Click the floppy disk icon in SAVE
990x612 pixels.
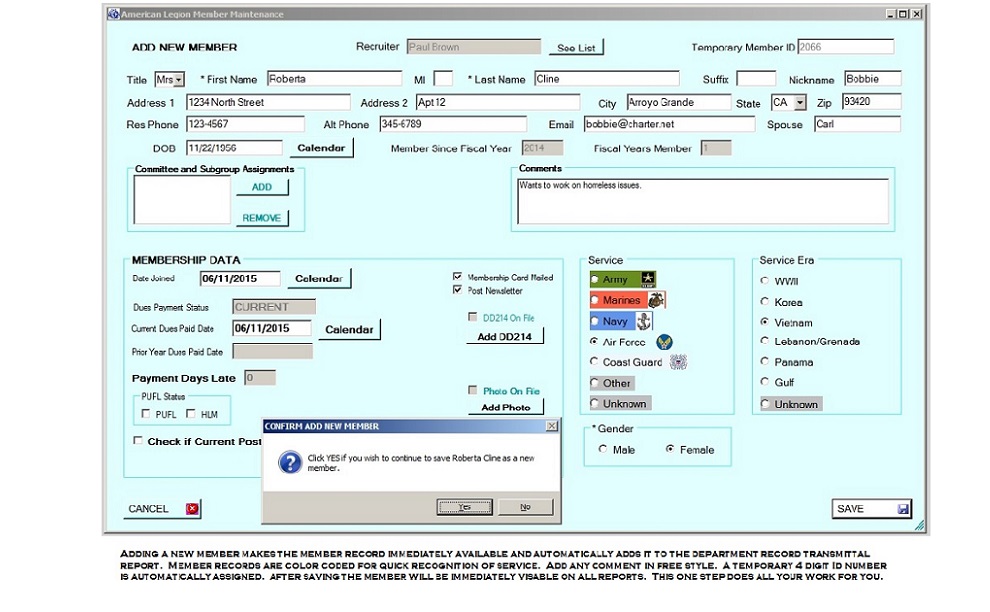pos(903,508)
